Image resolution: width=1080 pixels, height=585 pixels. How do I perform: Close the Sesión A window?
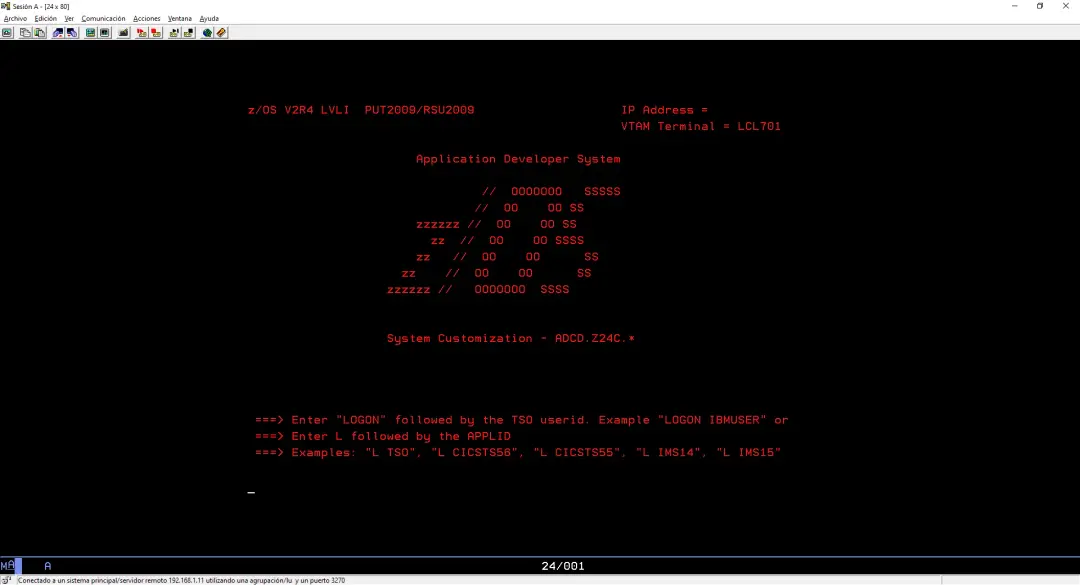(x=1066, y=6)
